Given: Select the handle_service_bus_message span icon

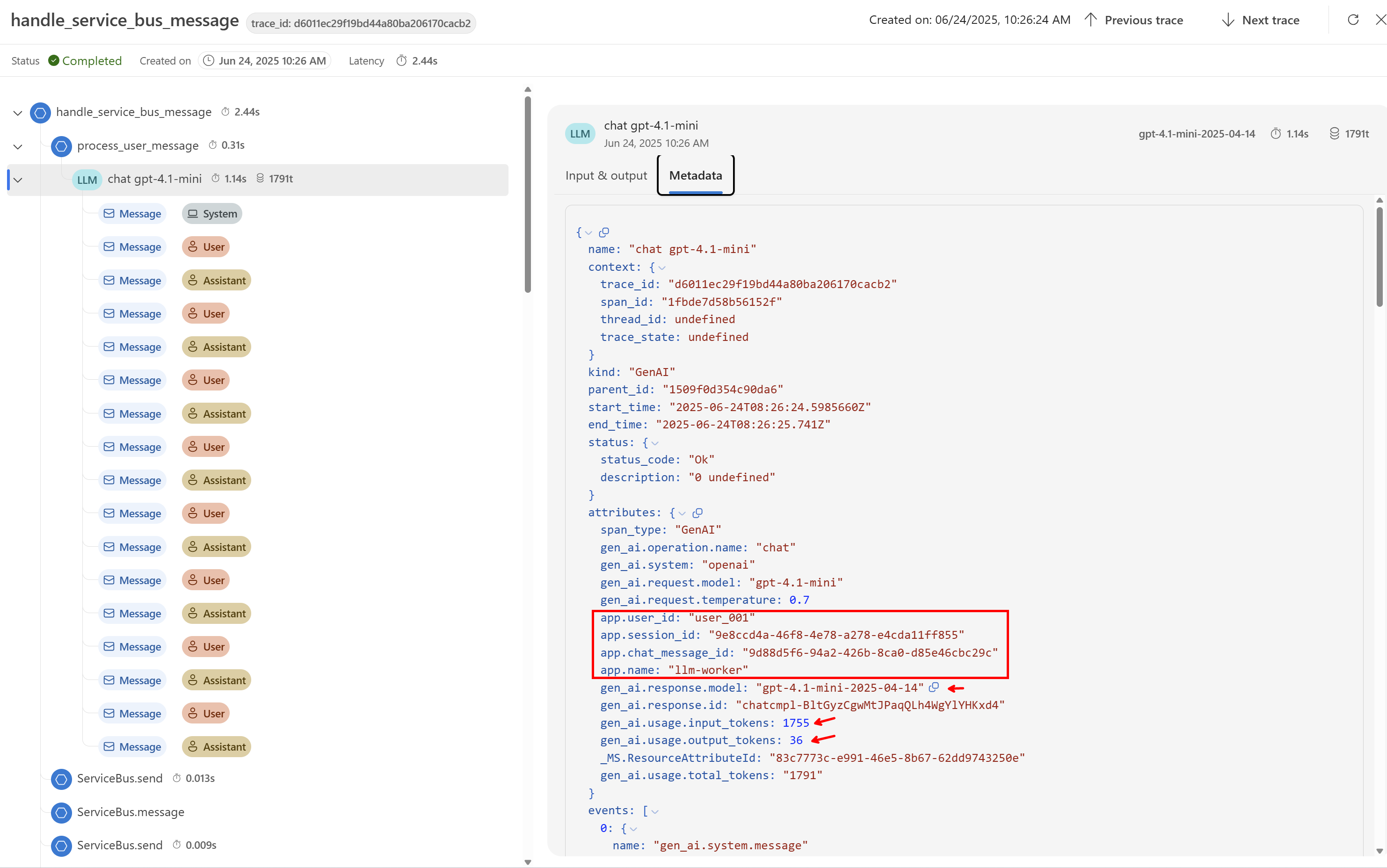Looking at the screenshot, I should click(x=40, y=113).
